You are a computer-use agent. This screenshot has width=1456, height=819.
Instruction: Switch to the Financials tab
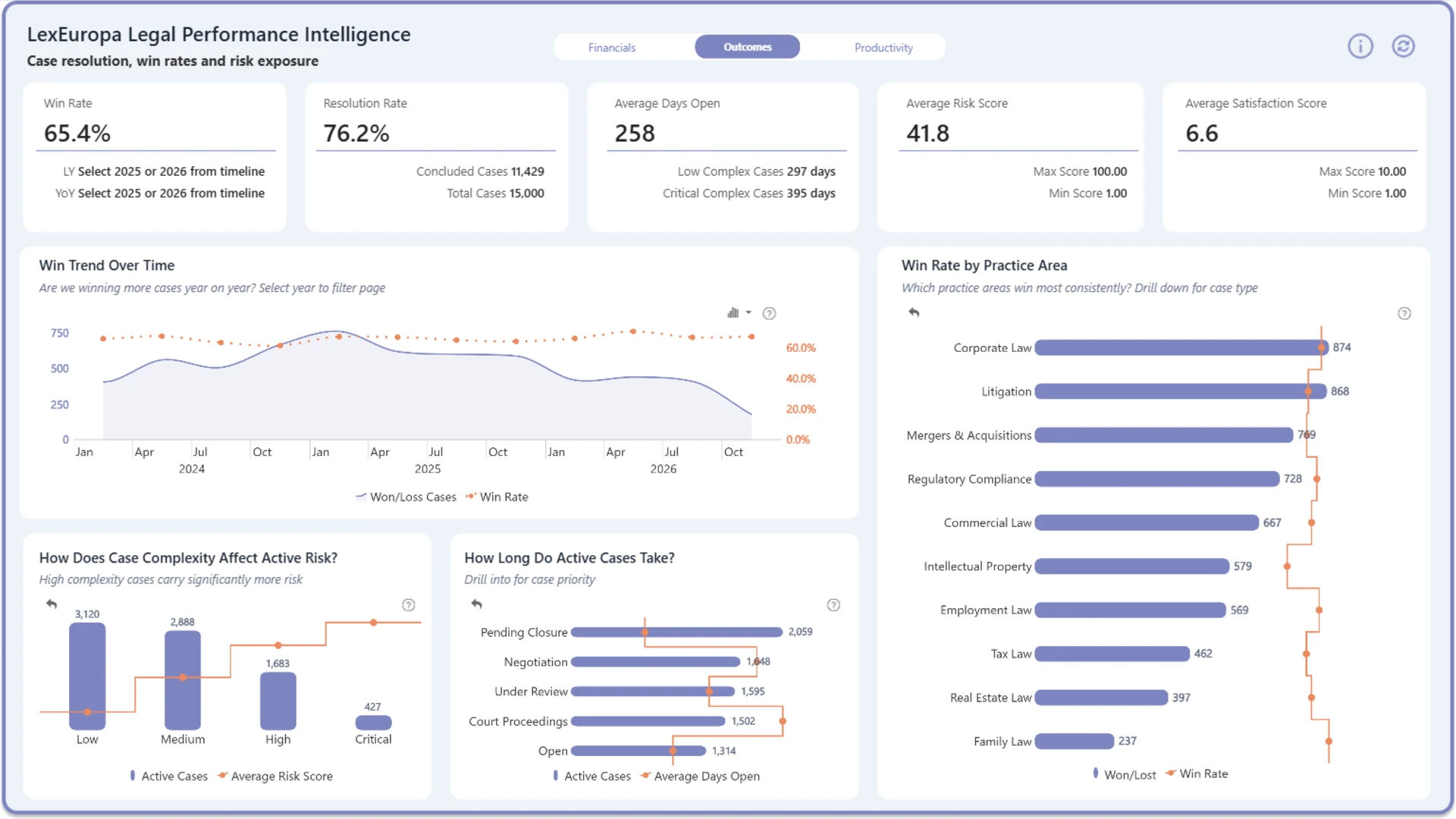click(612, 47)
